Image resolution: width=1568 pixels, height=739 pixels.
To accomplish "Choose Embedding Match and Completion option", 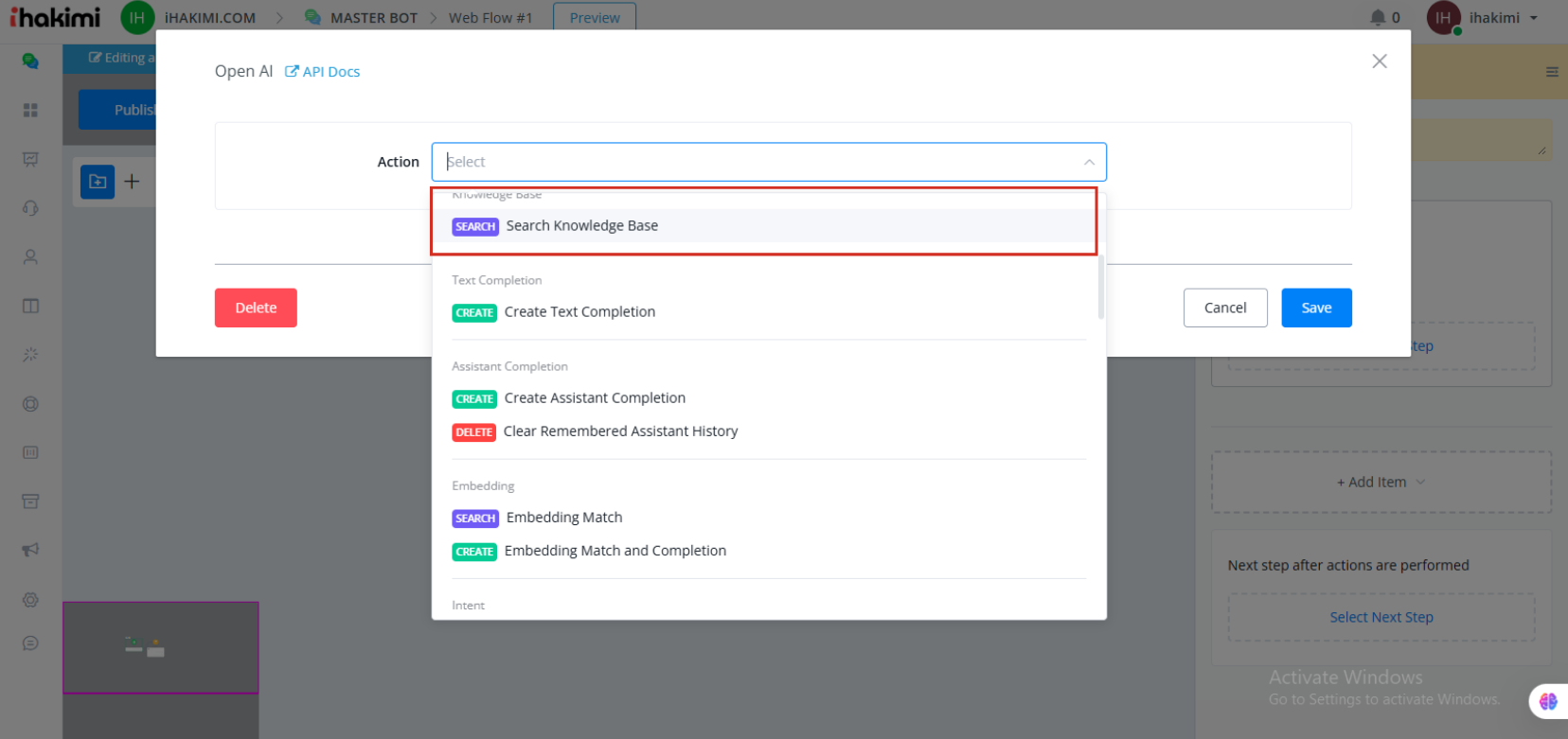I will [x=615, y=551].
